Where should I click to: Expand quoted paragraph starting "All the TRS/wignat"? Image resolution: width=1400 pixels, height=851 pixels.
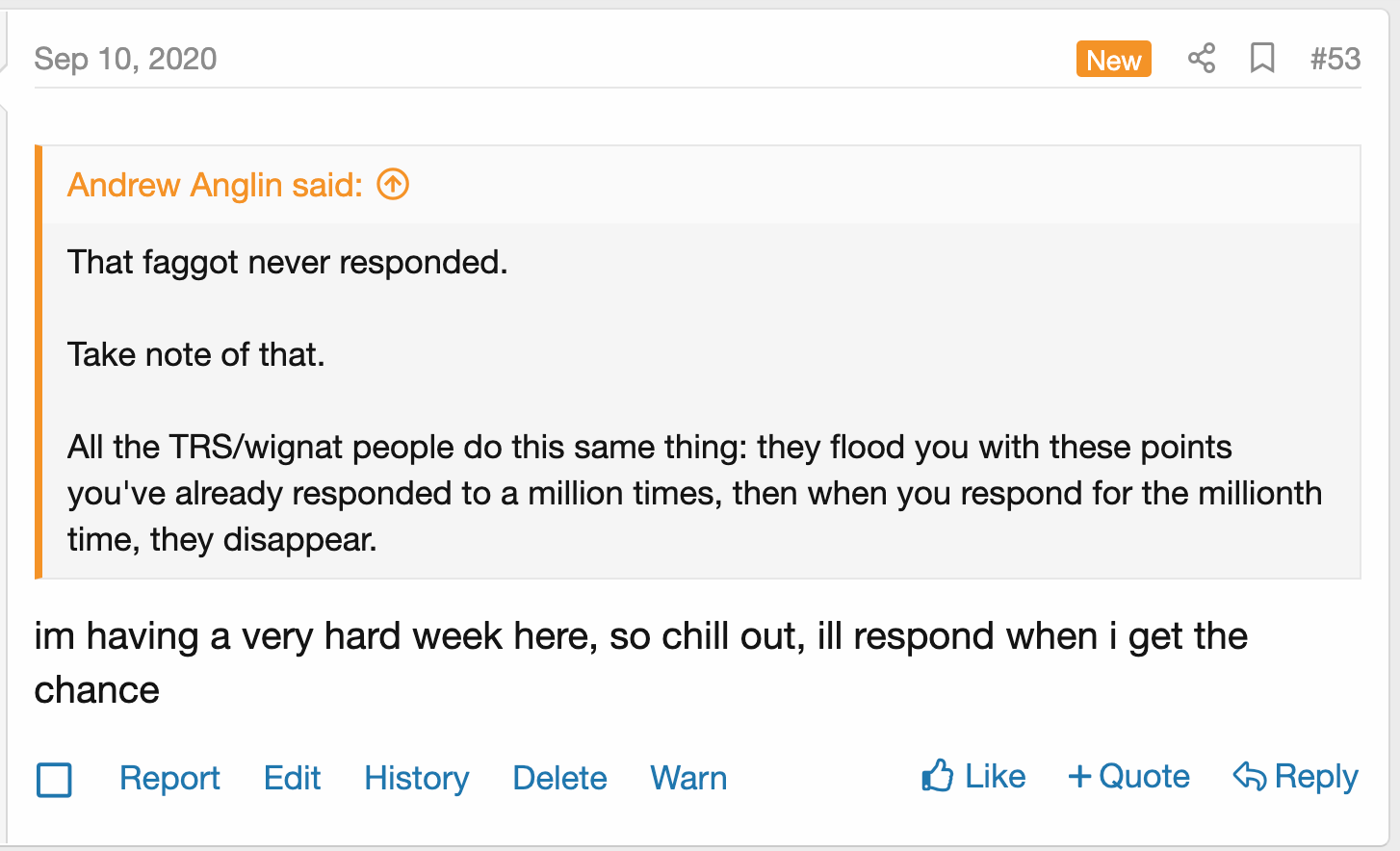tap(693, 493)
